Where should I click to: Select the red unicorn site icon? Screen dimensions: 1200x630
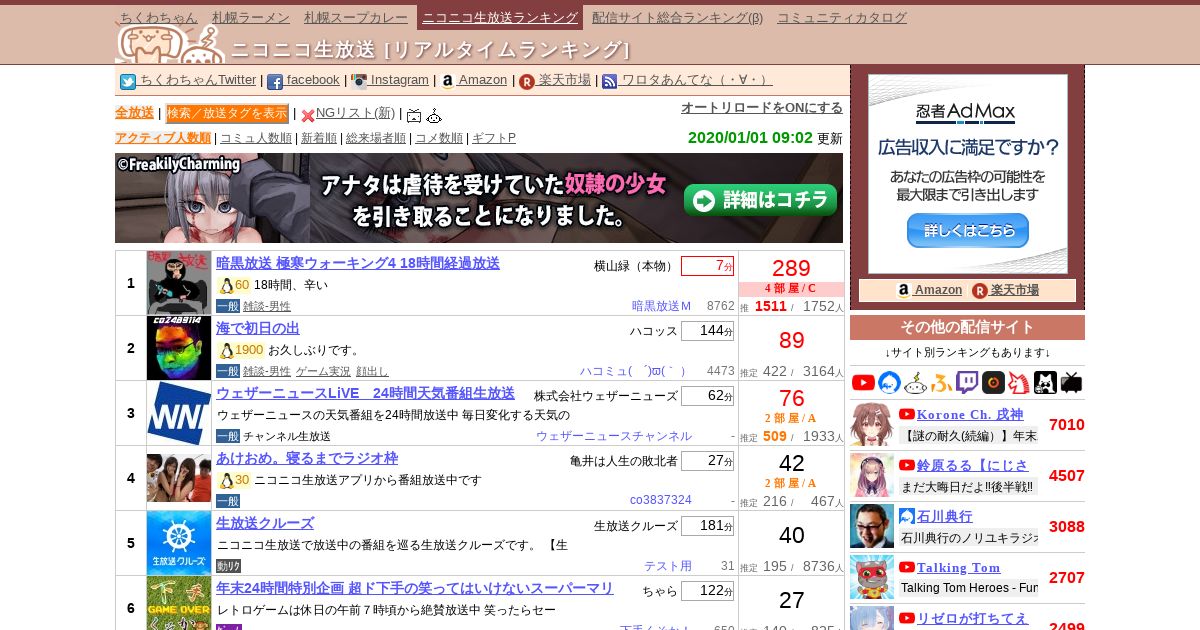1019,382
